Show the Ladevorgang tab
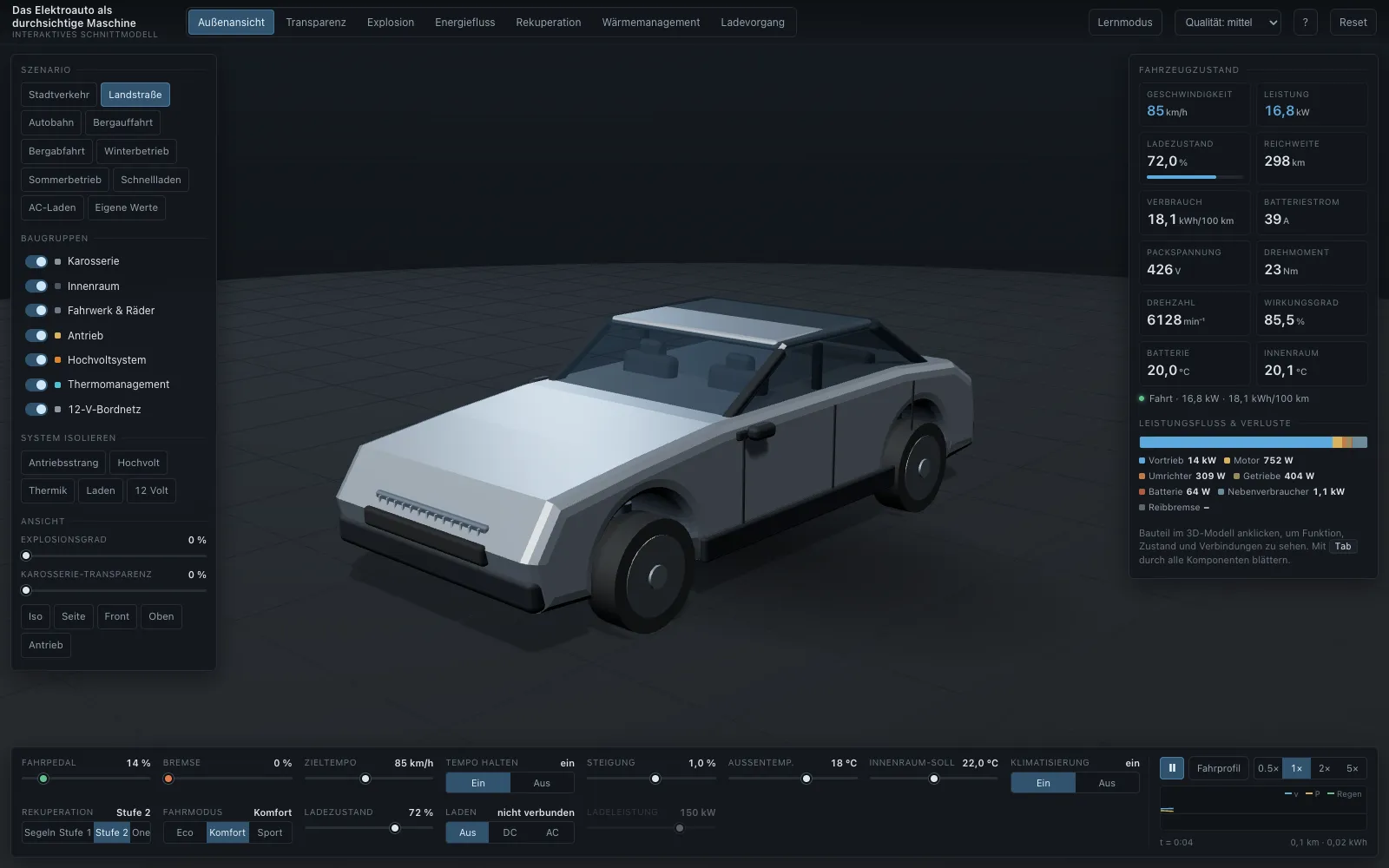The image size is (1389, 868). tap(753, 23)
